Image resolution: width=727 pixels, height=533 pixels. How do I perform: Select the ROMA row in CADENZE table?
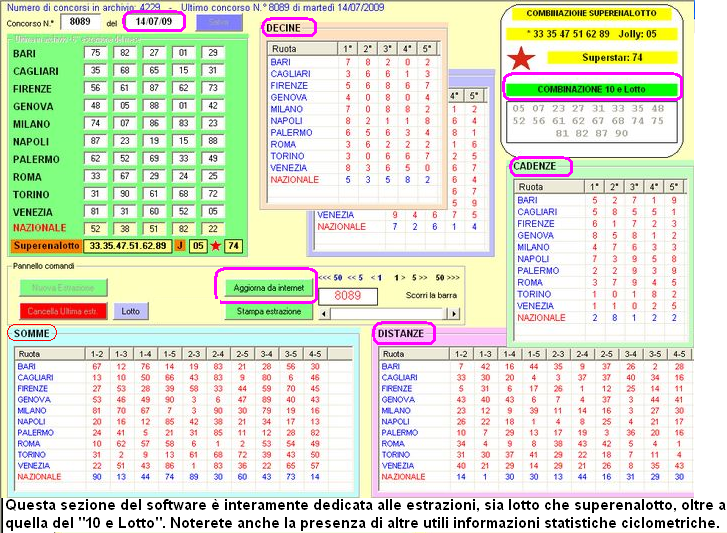tap(599, 283)
